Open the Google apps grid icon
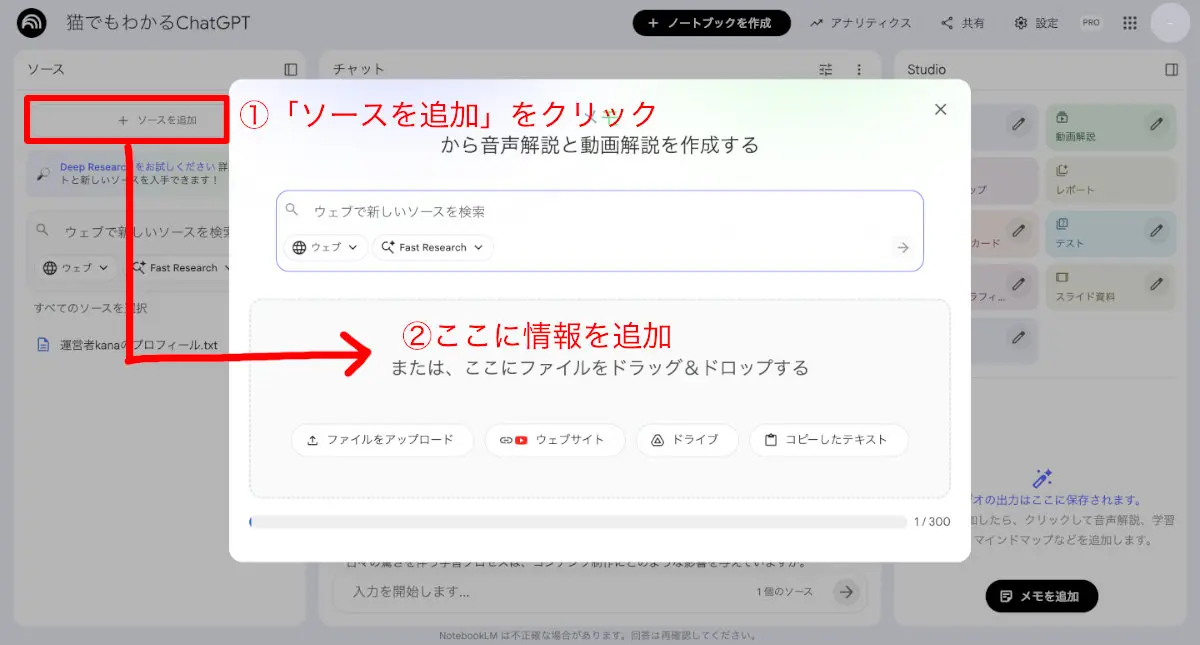Viewport: 1200px width, 645px height. 1130,23
